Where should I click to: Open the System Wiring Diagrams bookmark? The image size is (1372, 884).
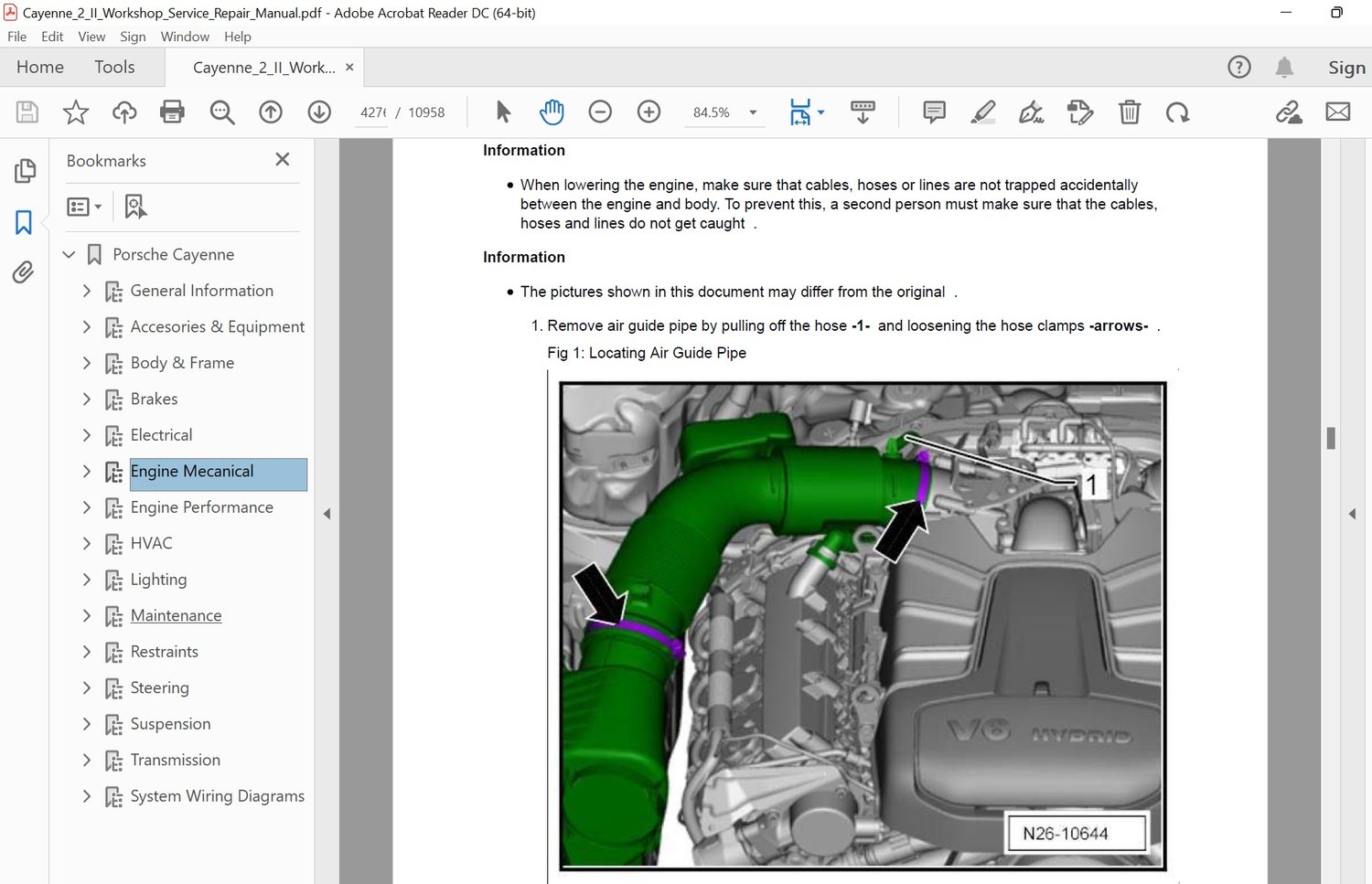(217, 796)
